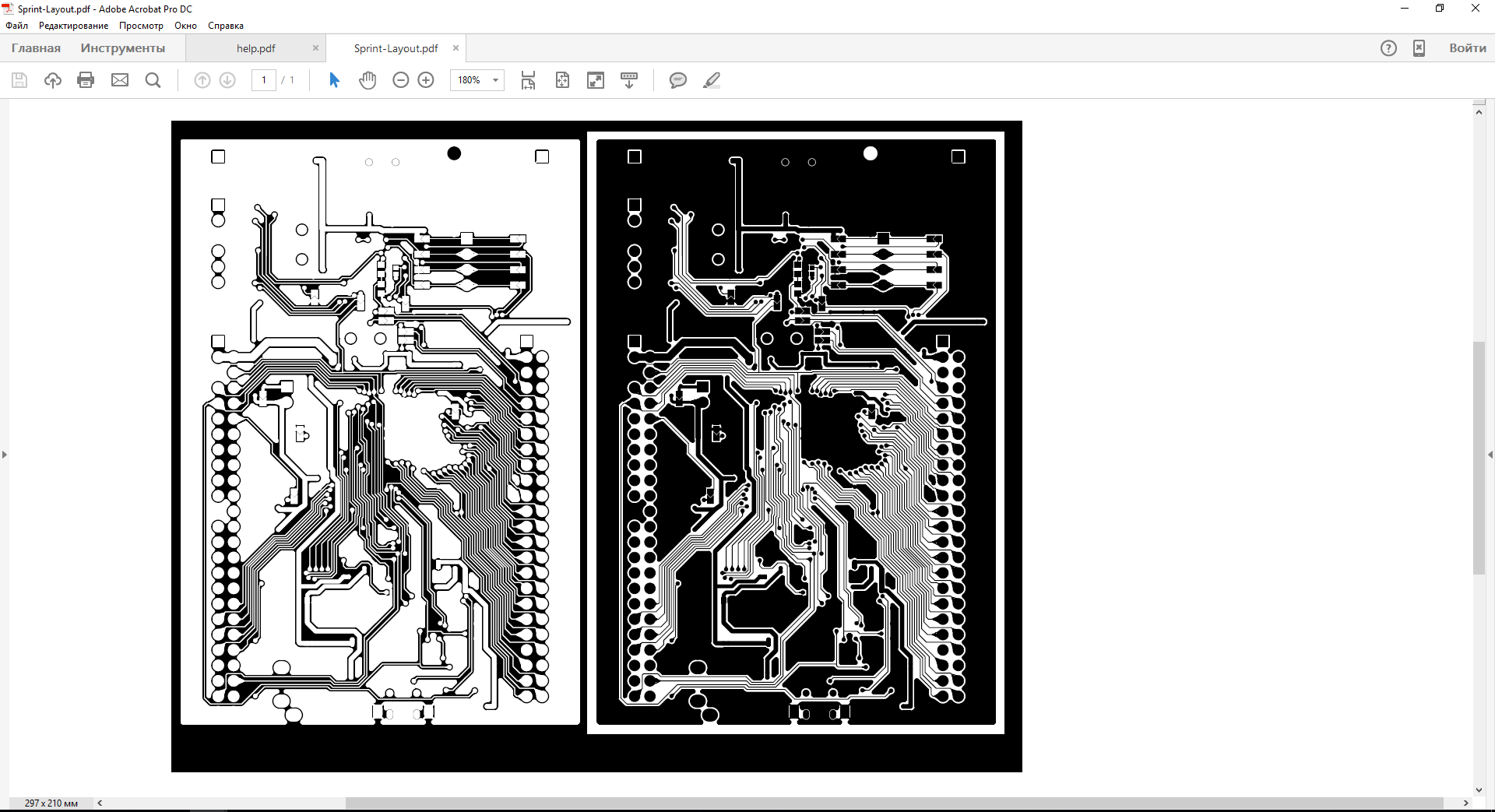Go to previous page arrow icon
The width and height of the screenshot is (1495, 812).
click(x=202, y=80)
